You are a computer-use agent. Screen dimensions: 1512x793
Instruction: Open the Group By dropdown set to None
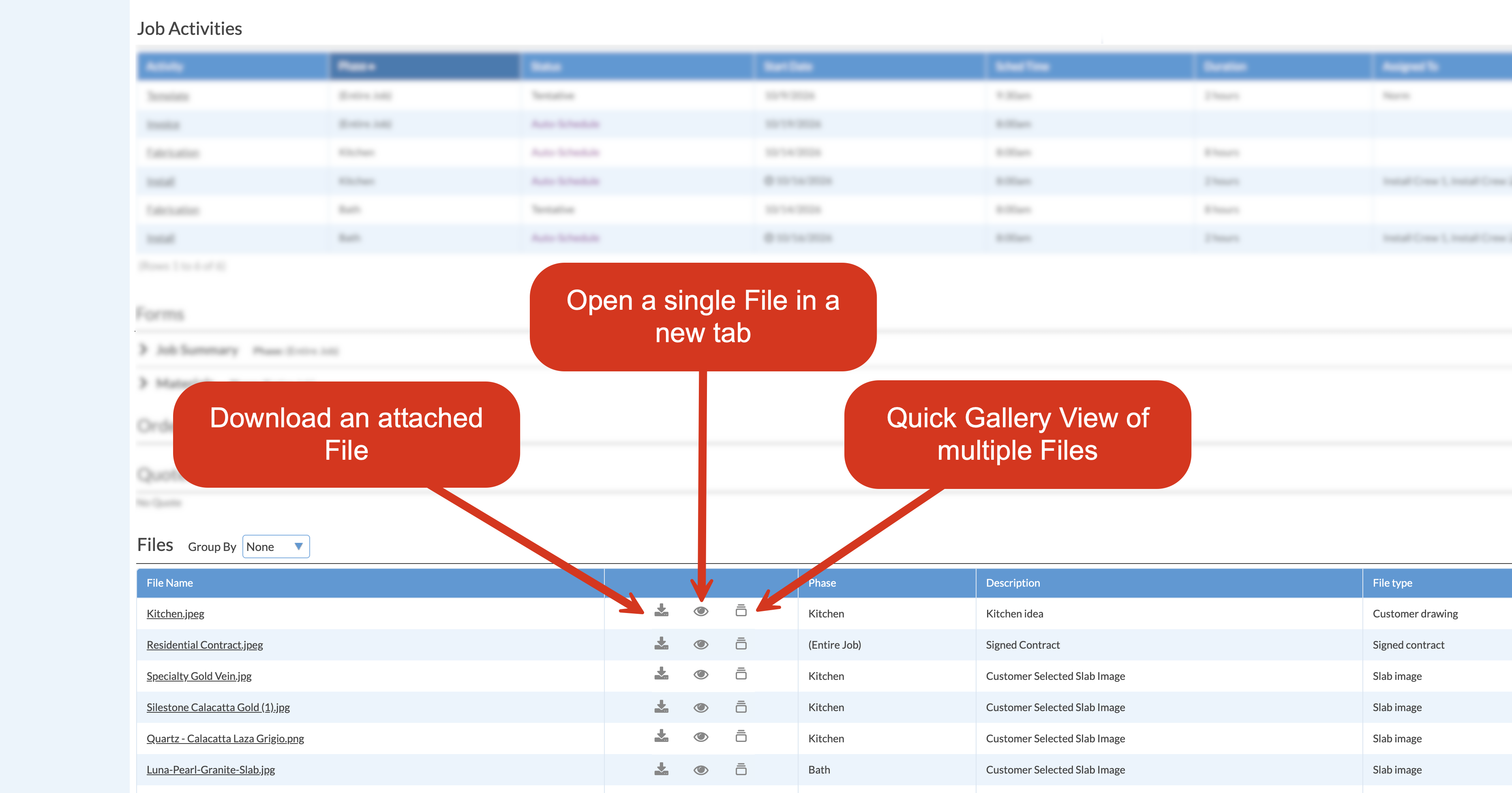tap(276, 547)
